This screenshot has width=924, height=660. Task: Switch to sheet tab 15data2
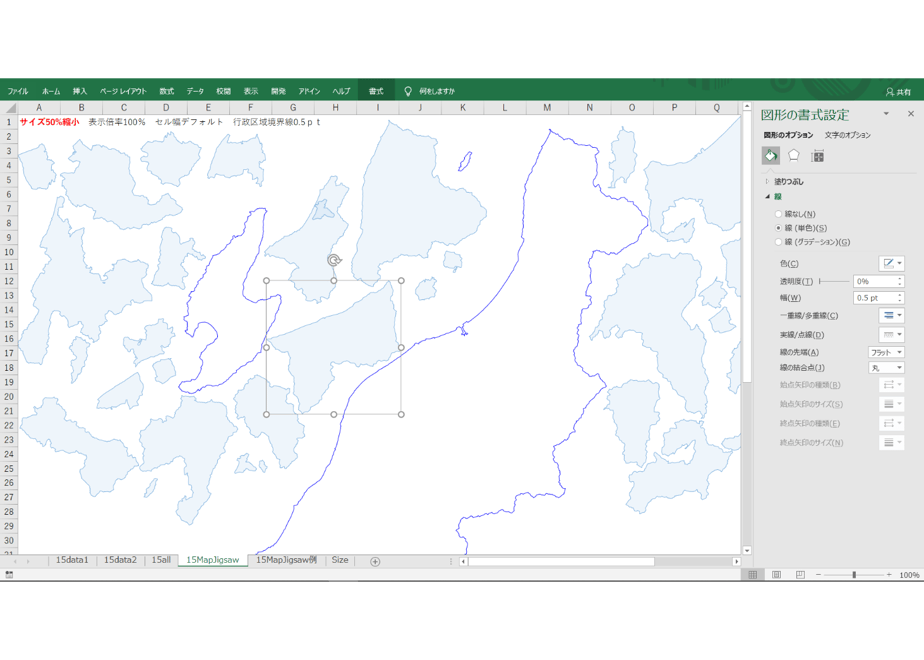pyautogui.click(x=120, y=560)
